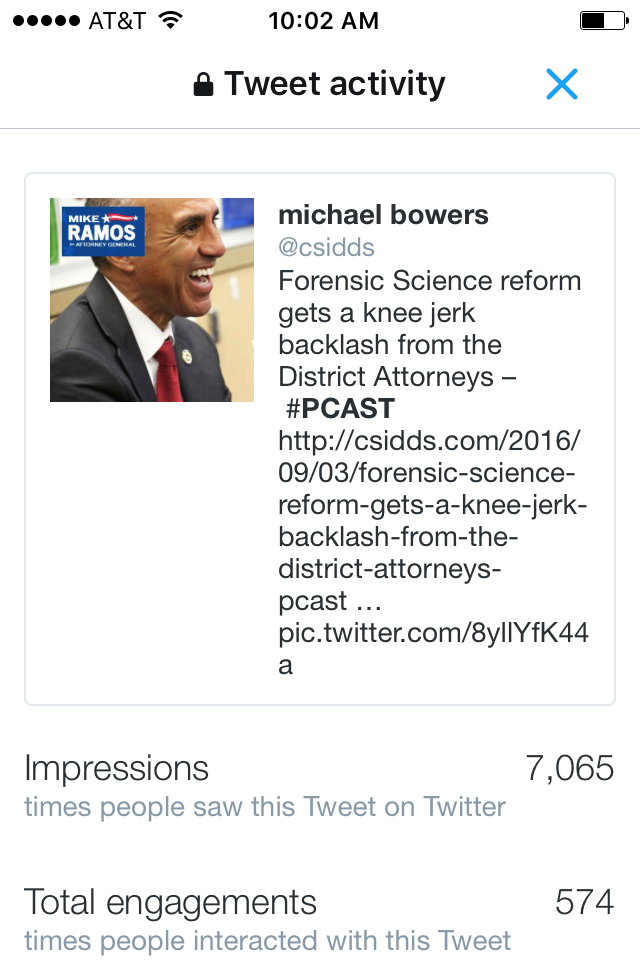Tap the 10:02 AM clock
Image resolution: width=640 pixels, height=960 pixels.
pyautogui.click(x=323, y=21)
